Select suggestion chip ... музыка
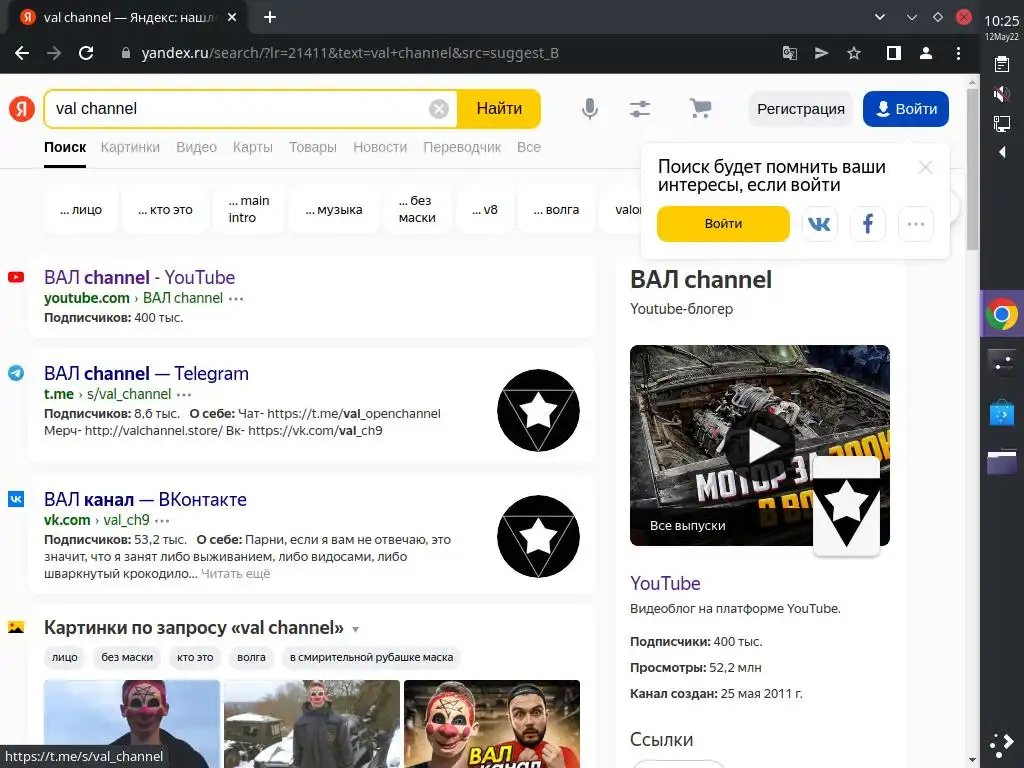This screenshot has height=768, width=1024. click(x=334, y=210)
